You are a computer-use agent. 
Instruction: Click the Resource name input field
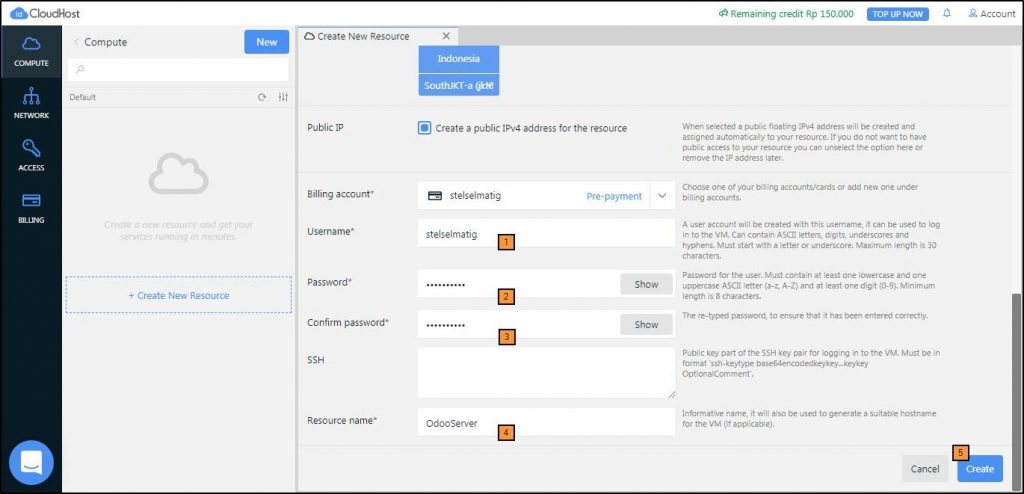546,423
